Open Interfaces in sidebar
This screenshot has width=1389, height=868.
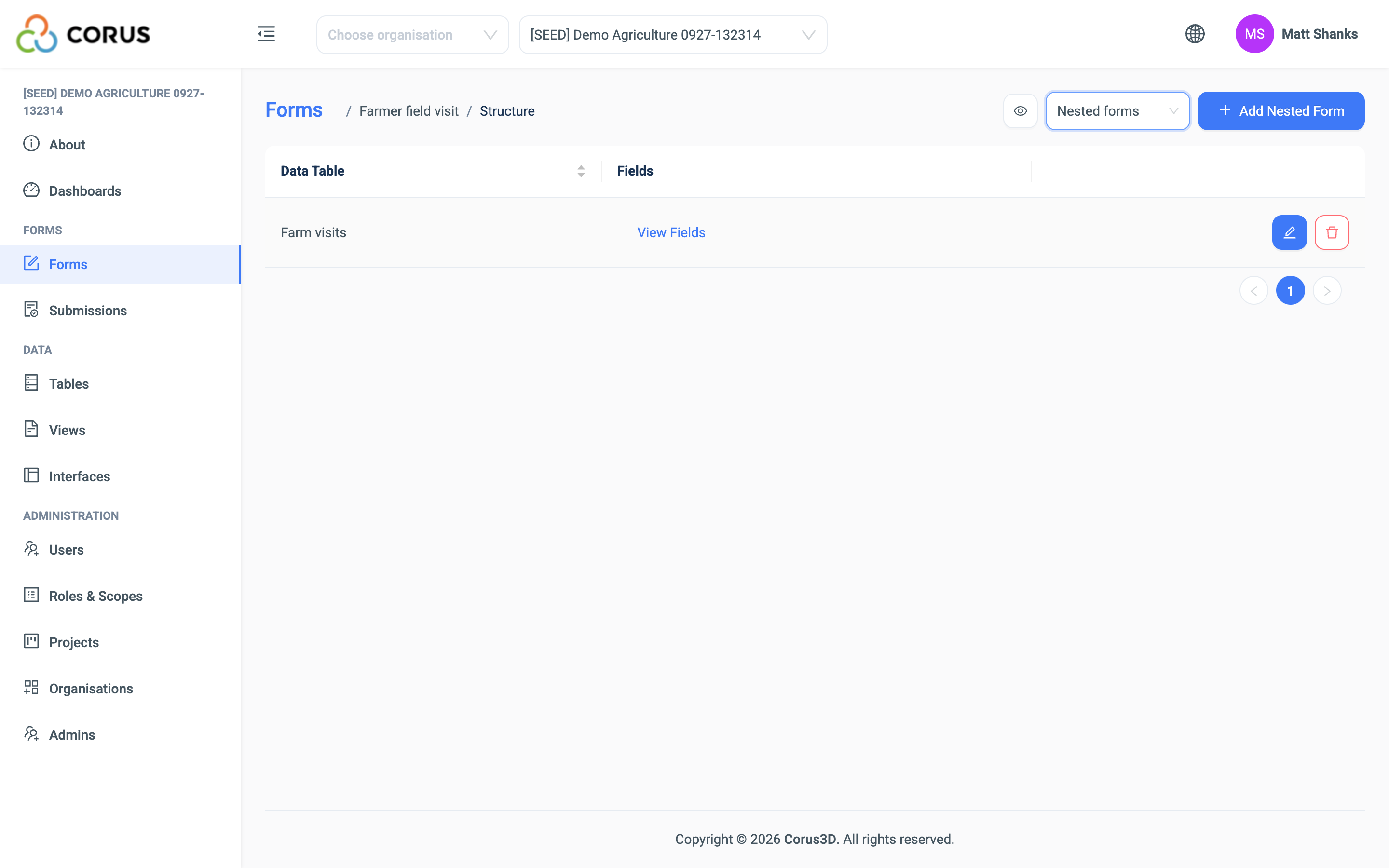pos(121,476)
